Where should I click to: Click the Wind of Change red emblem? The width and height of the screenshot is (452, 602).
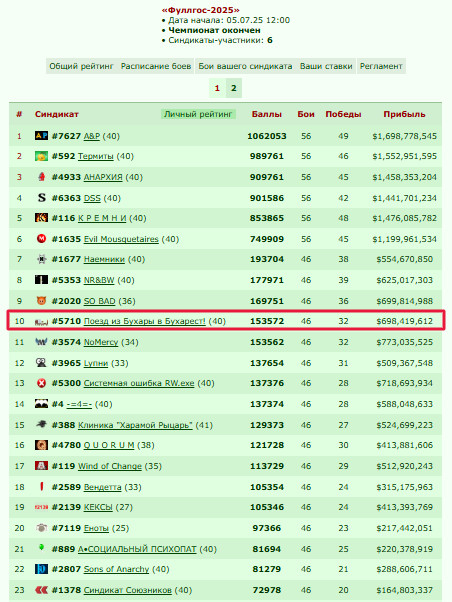(41, 466)
